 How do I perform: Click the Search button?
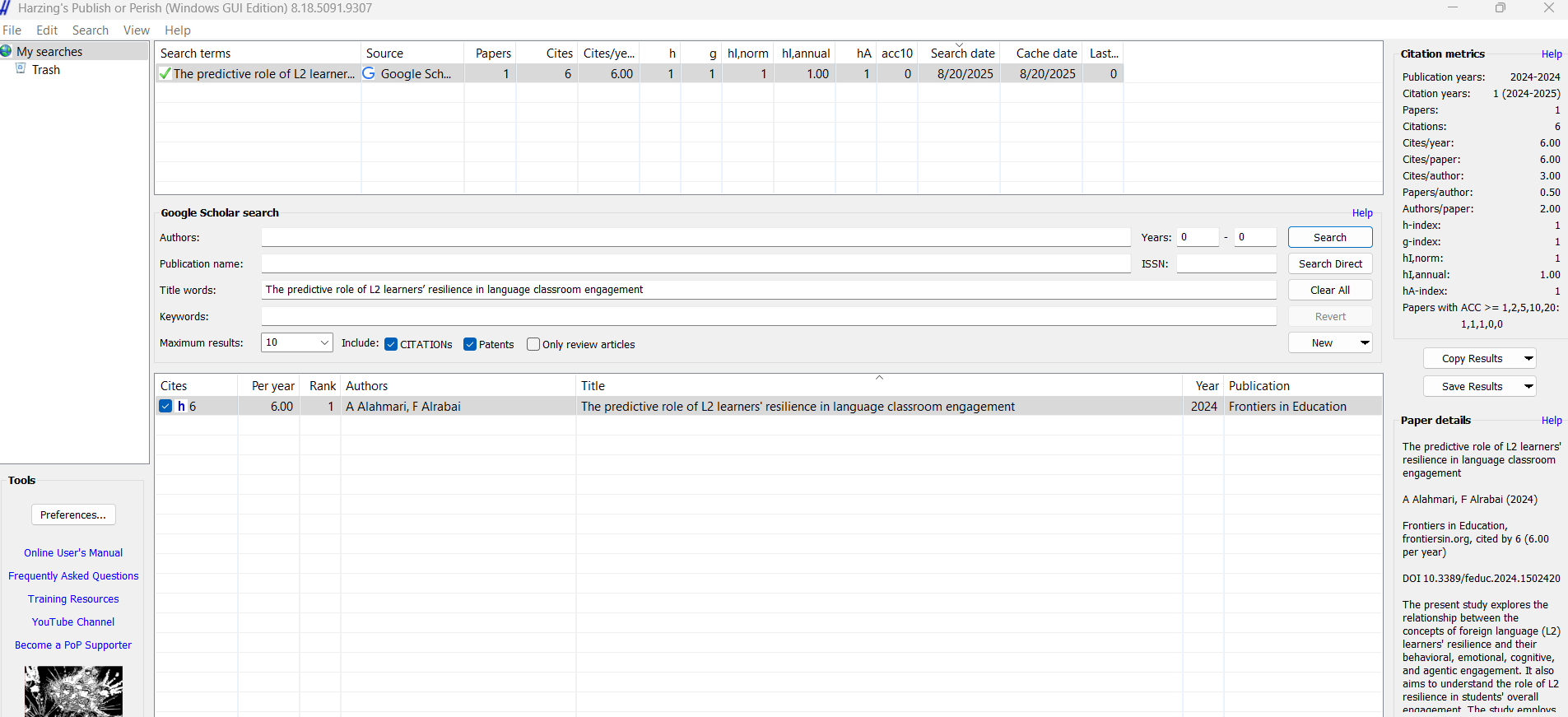coord(1330,237)
